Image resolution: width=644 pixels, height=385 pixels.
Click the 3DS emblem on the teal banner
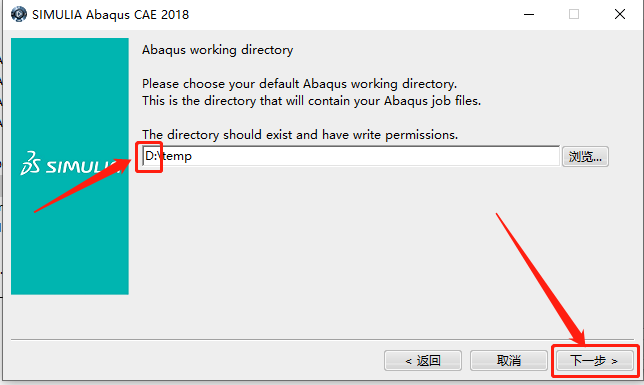point(30,163)
